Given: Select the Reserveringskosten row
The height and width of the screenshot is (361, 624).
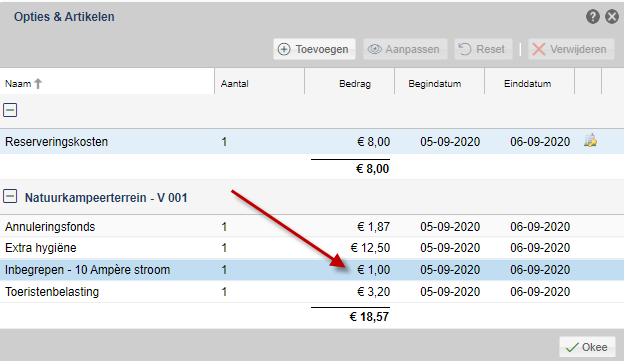Looking at the screenshot, I should [312, 142].
